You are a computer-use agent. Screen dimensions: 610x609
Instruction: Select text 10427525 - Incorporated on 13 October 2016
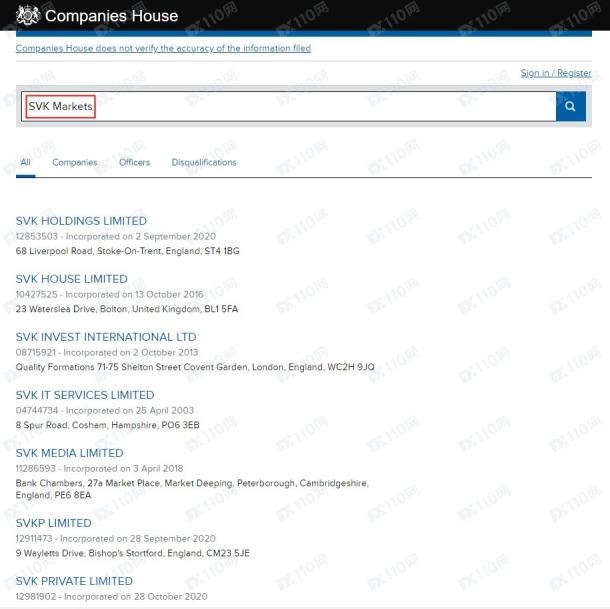click(110, 294)
